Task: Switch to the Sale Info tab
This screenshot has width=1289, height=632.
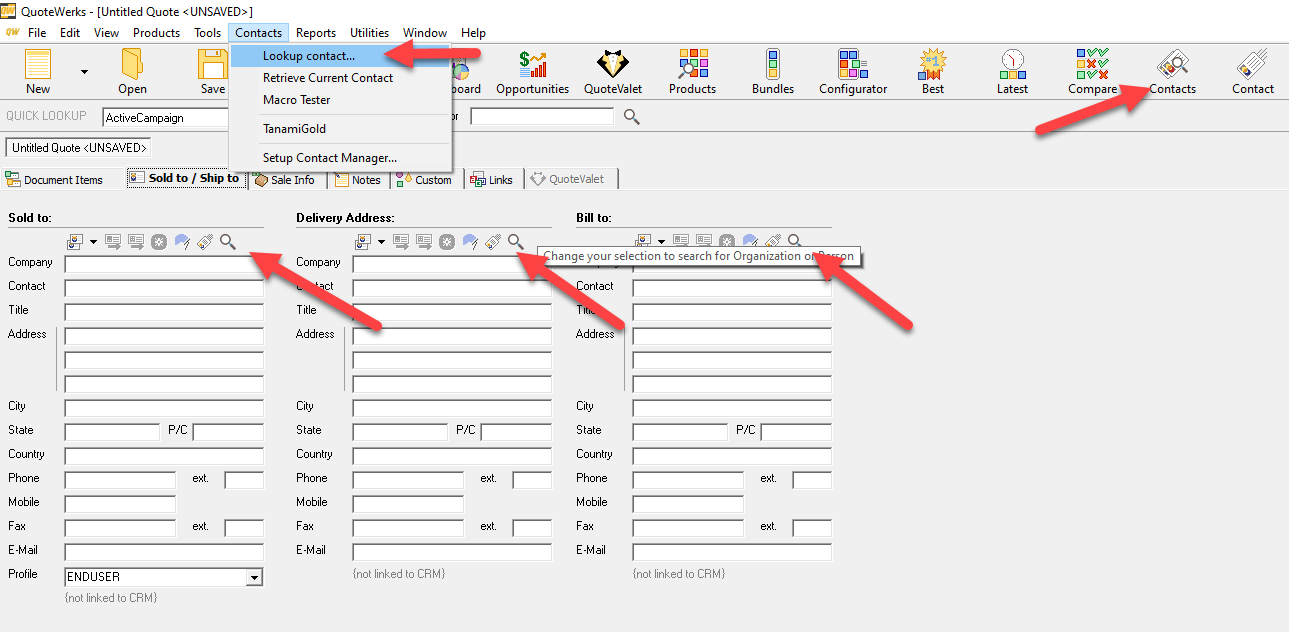Action: point(284,180)
